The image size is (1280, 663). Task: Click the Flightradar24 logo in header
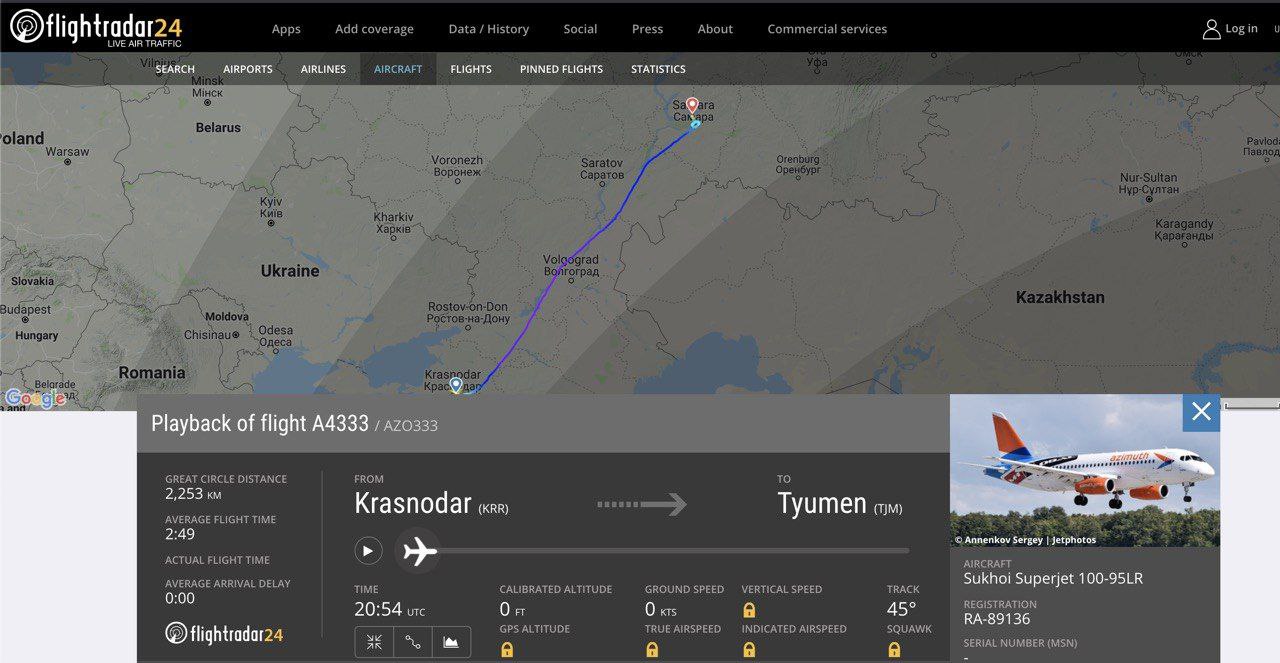(97, 28)
